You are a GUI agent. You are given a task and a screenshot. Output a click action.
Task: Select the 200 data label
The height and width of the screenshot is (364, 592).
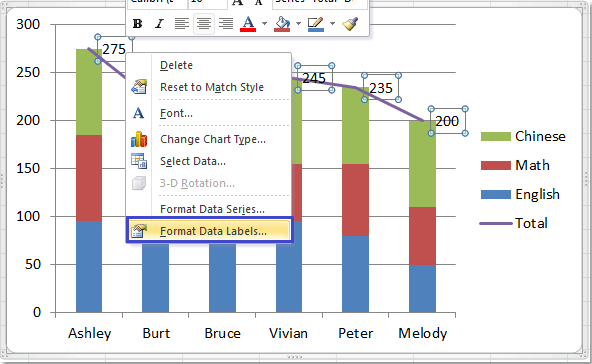tap(448, 121)
